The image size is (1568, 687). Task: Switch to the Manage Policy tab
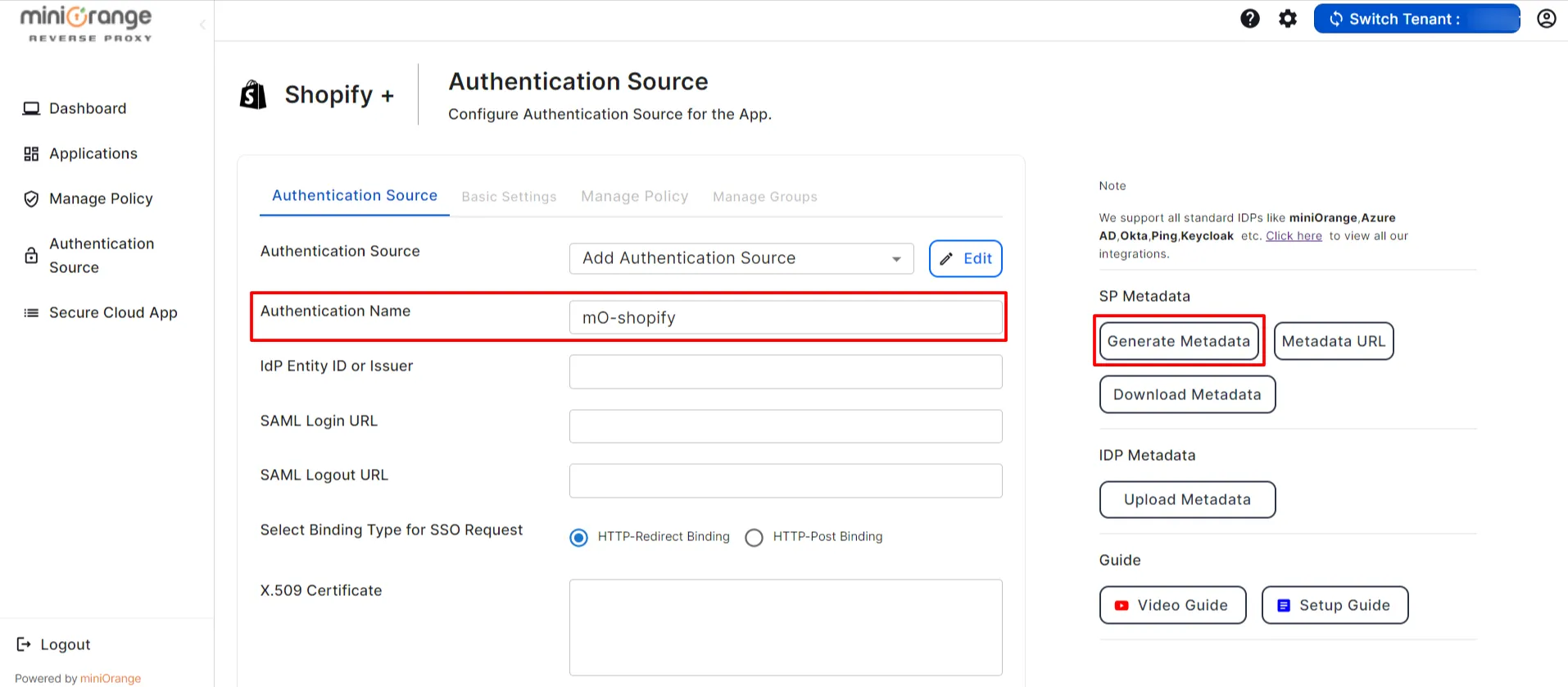pyautogui.click(x=635, y=197)
